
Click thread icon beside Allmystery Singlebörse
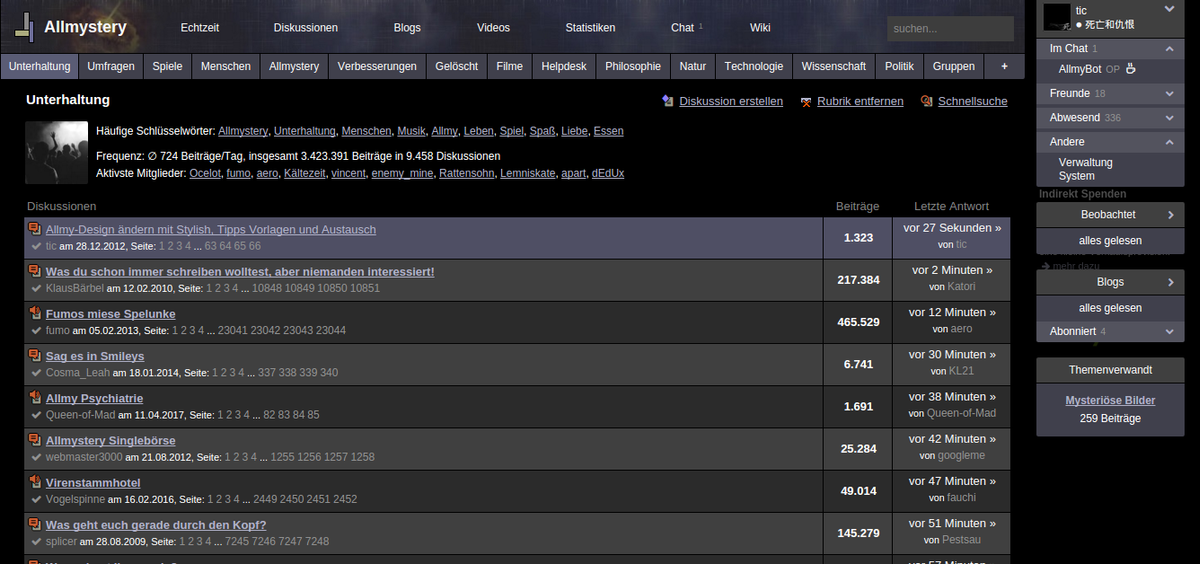click(x=35, y=440)
